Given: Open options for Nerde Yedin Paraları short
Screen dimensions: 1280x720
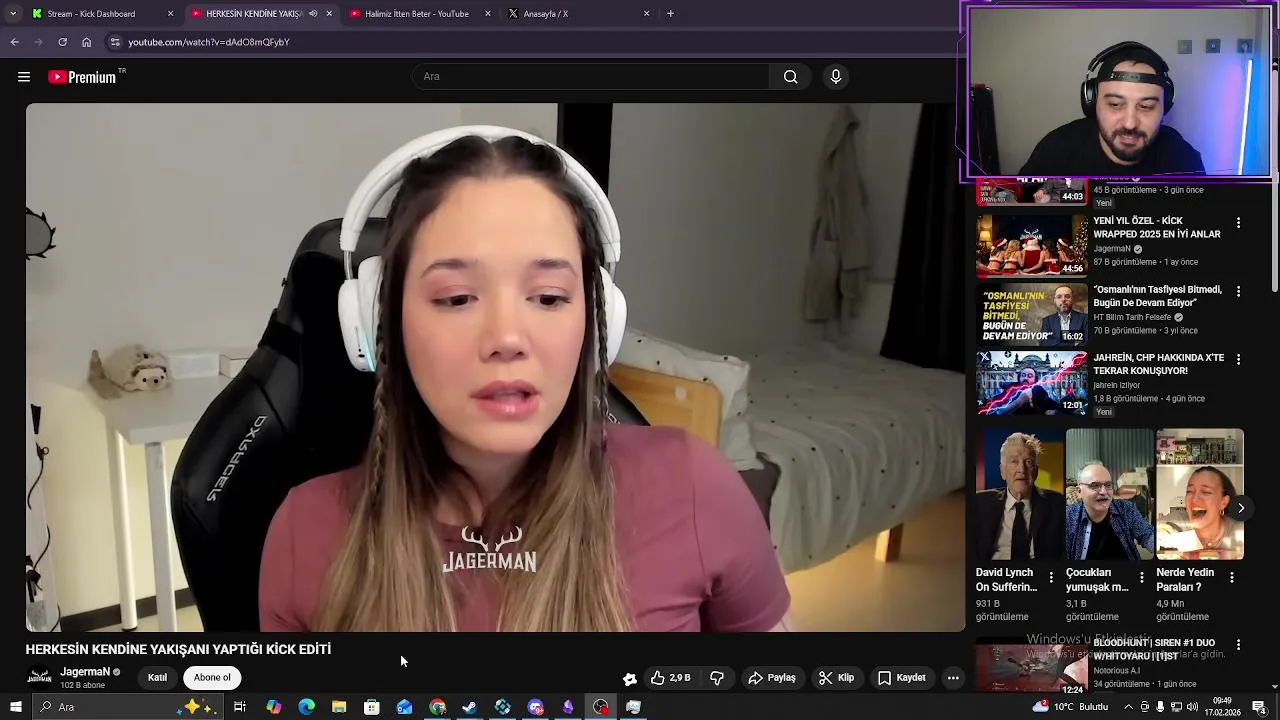Looking at the screenshot, I should pyautogui.click(x=1232, y=578).
